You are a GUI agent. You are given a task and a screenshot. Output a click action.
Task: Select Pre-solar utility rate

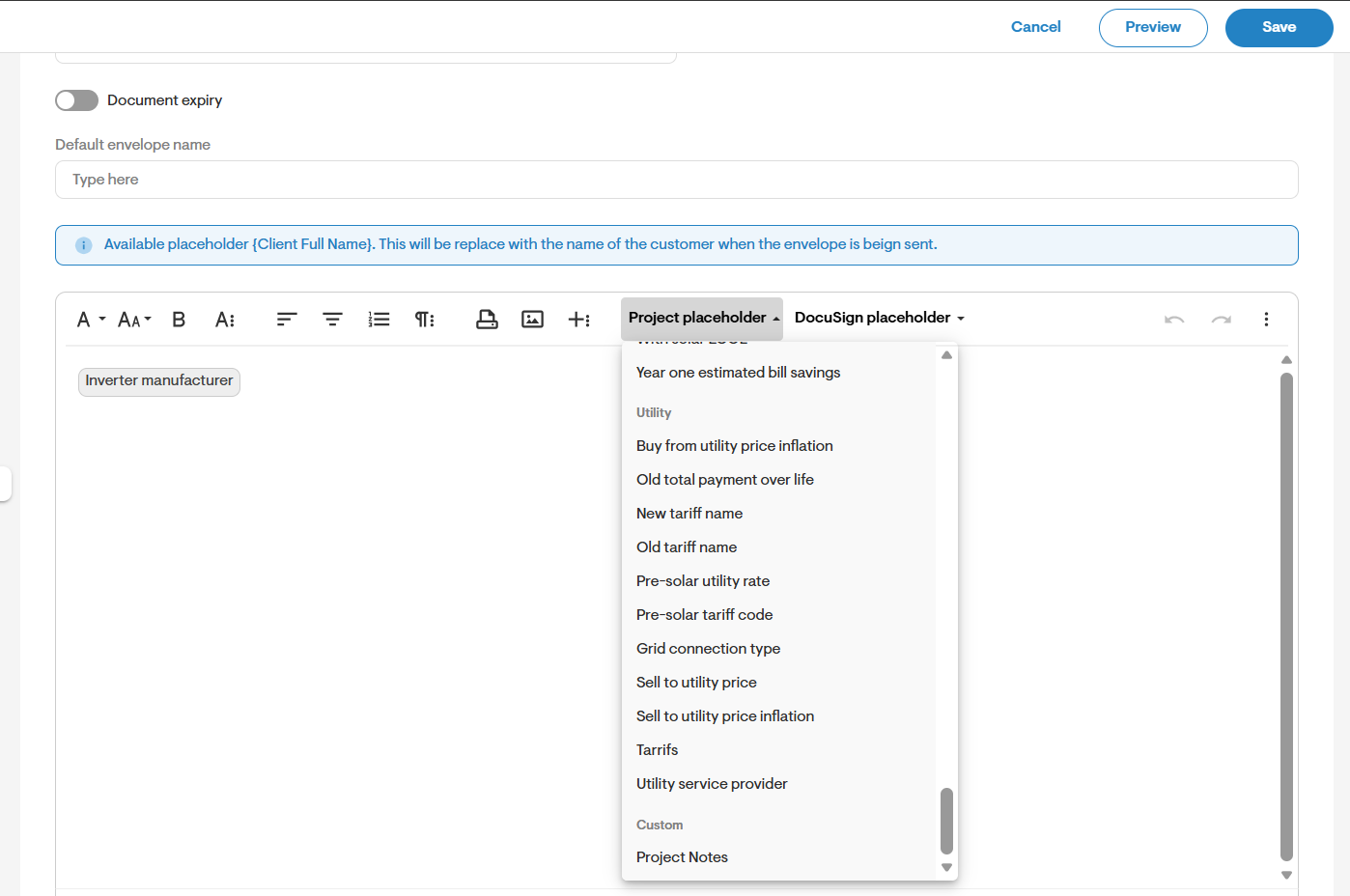click(x=703, y=581)
